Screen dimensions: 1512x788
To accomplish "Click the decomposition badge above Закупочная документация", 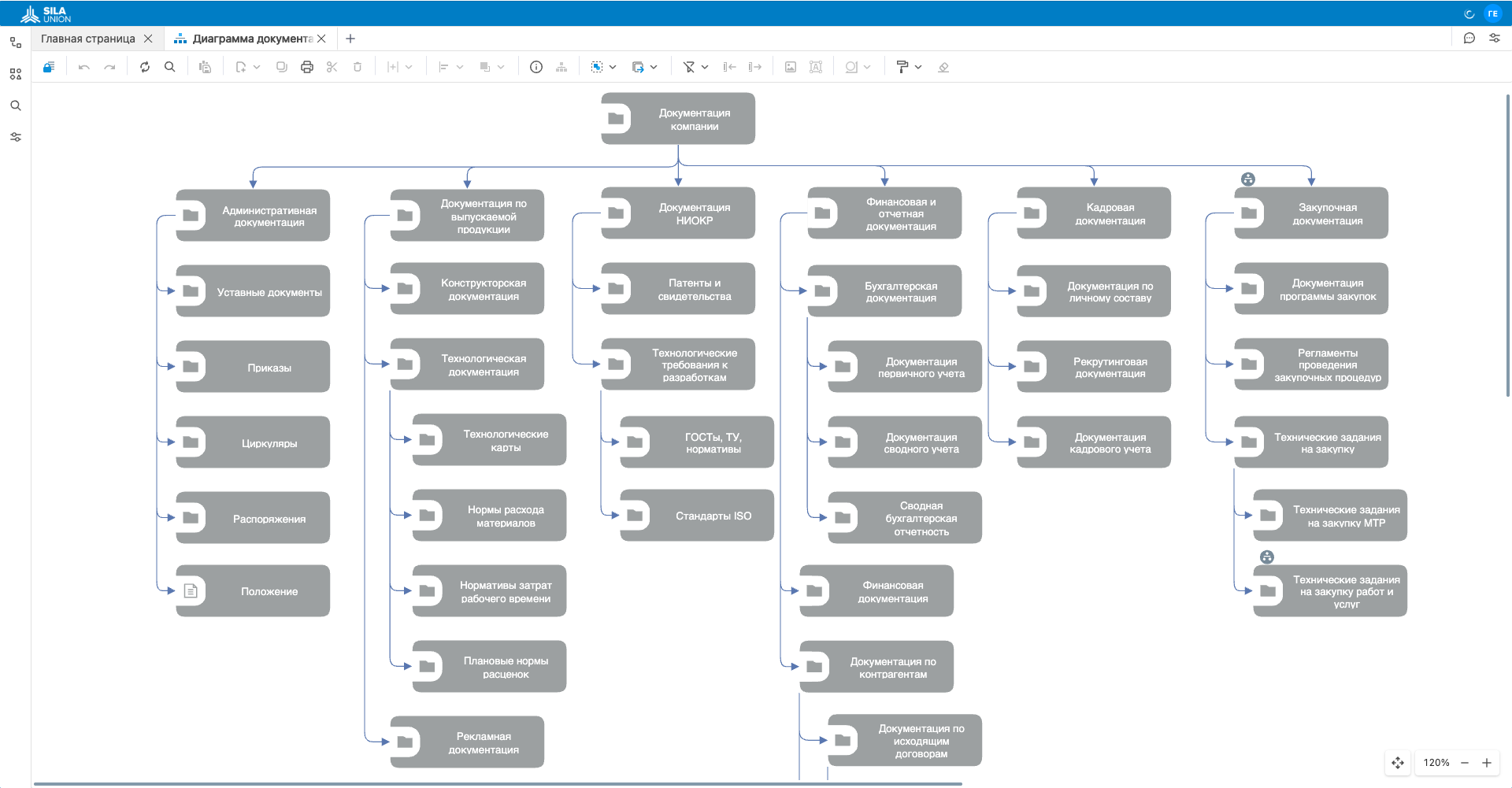I will click(1248, 179).
